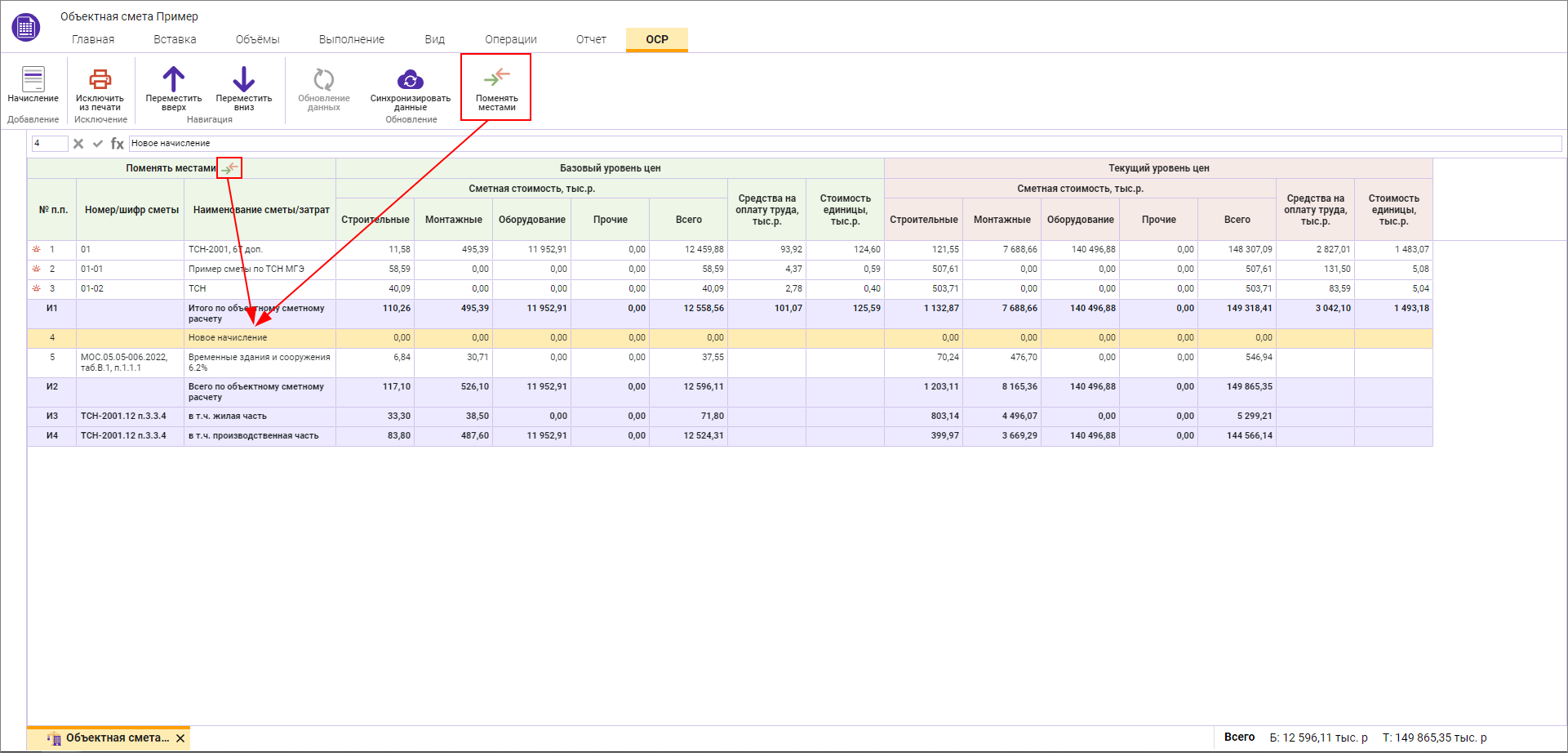The height and width of the screenshot is (753, 1568).
Task: Click the cell reference box showing 4
Action: [50, 144]
